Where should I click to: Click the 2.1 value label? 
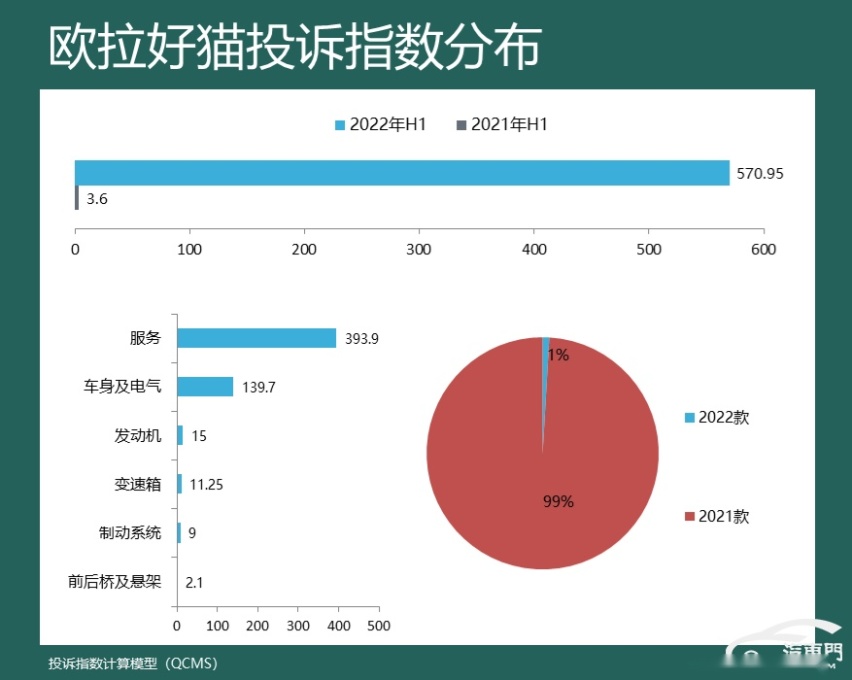pyautogui.click(x=194, y=583)
